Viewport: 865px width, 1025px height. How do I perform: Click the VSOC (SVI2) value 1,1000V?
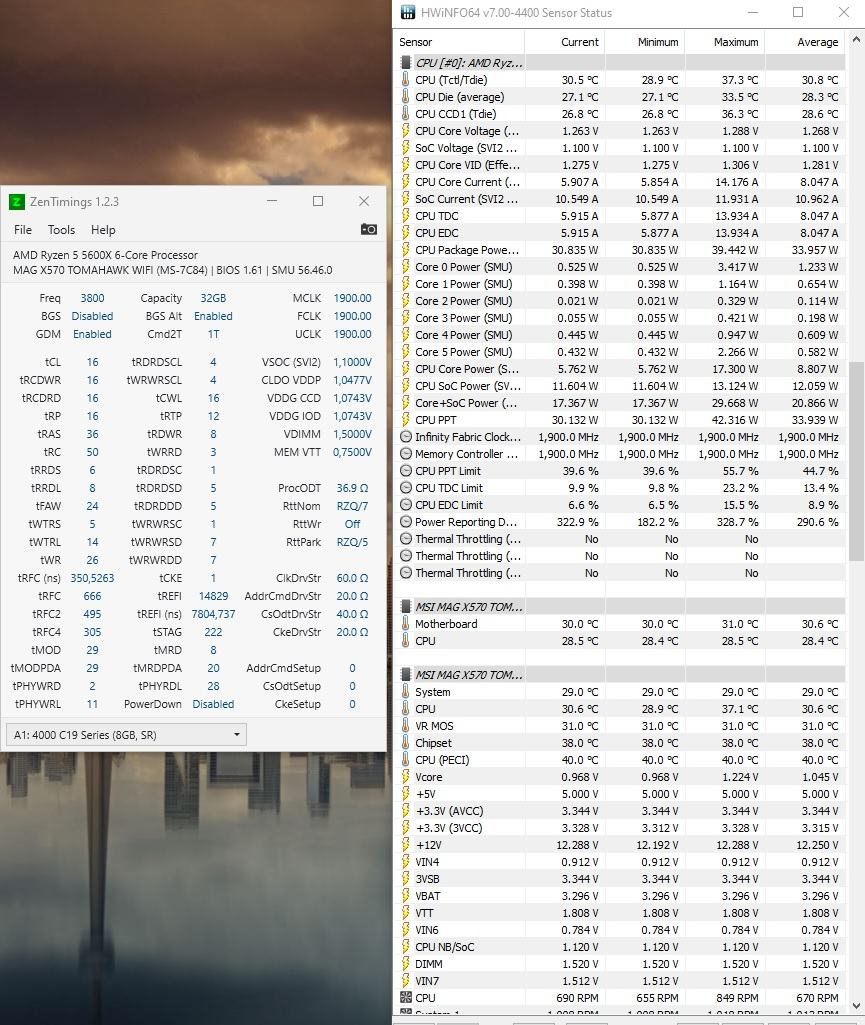pyautogui.click(x=352, y=361)
